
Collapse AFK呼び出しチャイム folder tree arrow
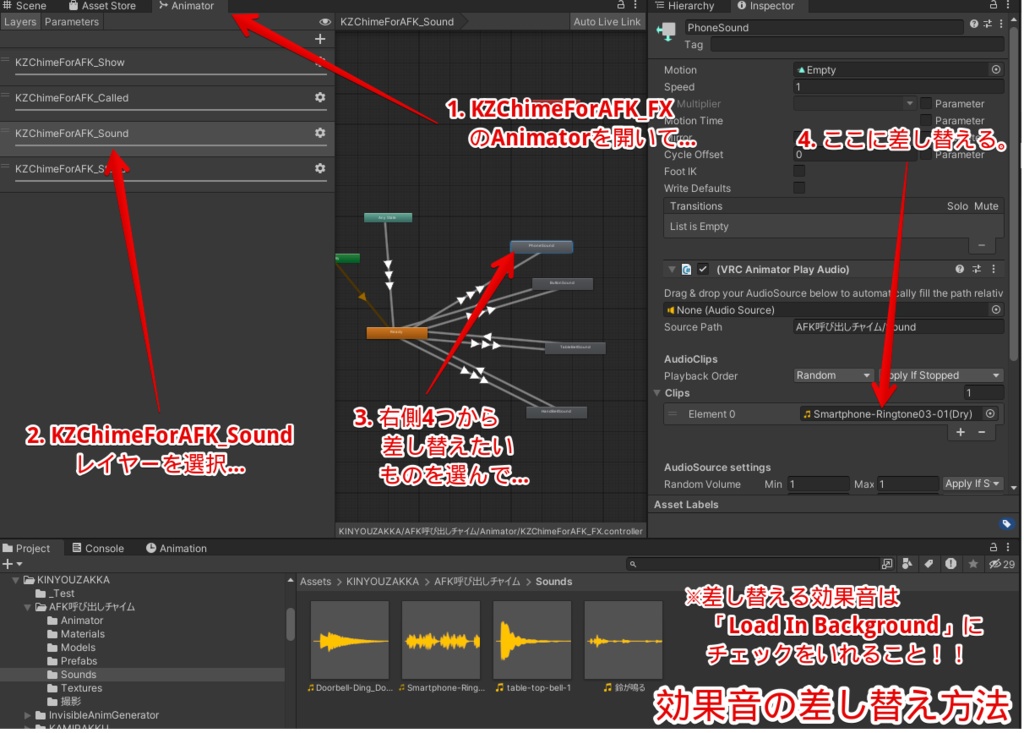pos(27,607)
